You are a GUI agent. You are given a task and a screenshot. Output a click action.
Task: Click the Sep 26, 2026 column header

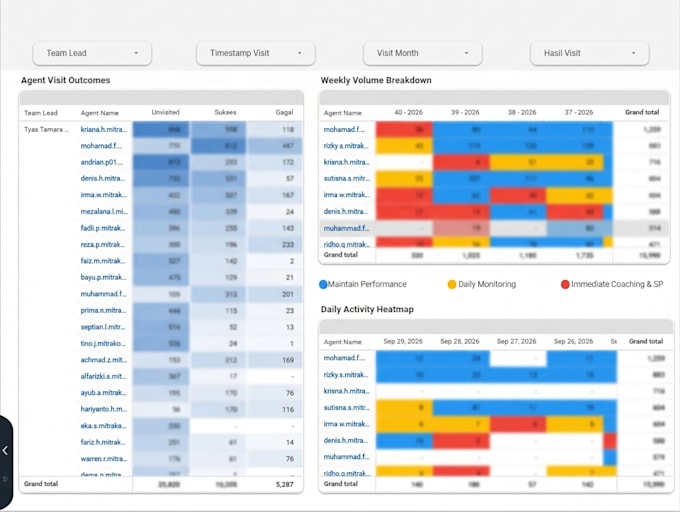[573, 341]
